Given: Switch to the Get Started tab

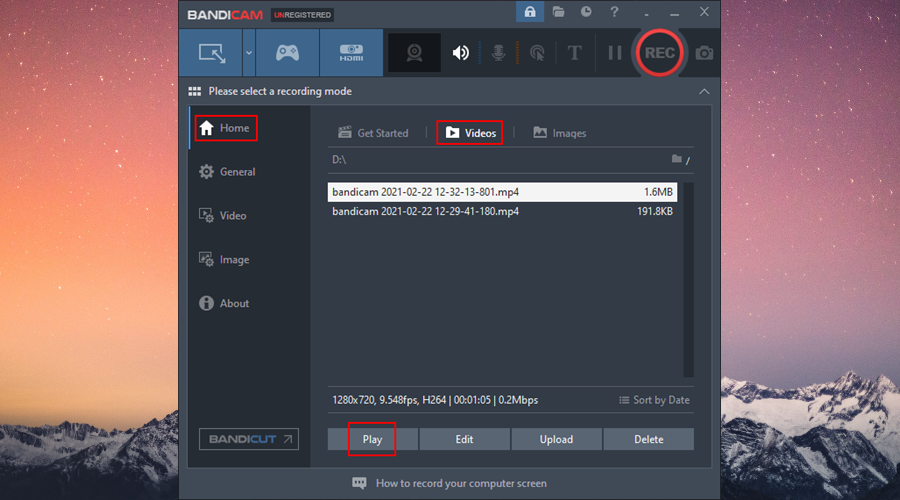Looking at the screenshot, I should (373, 133).
